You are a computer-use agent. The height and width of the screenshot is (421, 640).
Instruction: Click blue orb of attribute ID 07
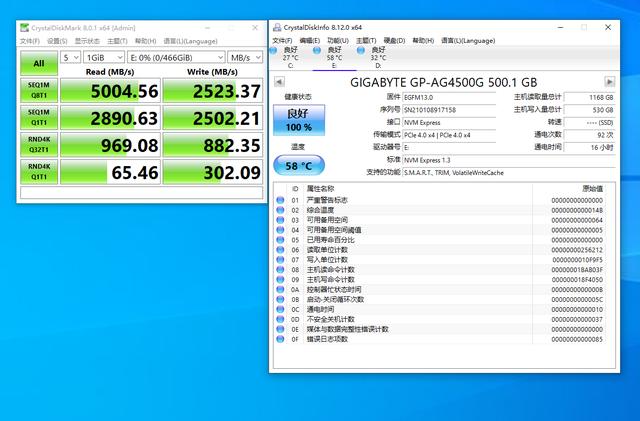(x=280, y=259)
